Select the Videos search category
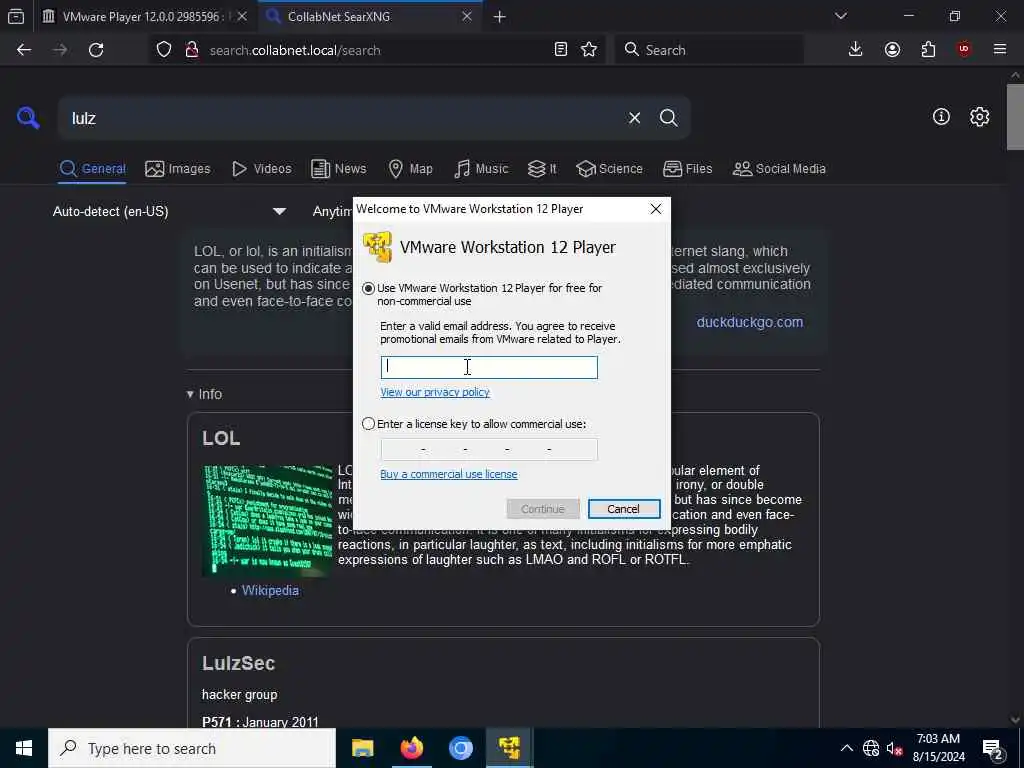 (x=261, y=168)
